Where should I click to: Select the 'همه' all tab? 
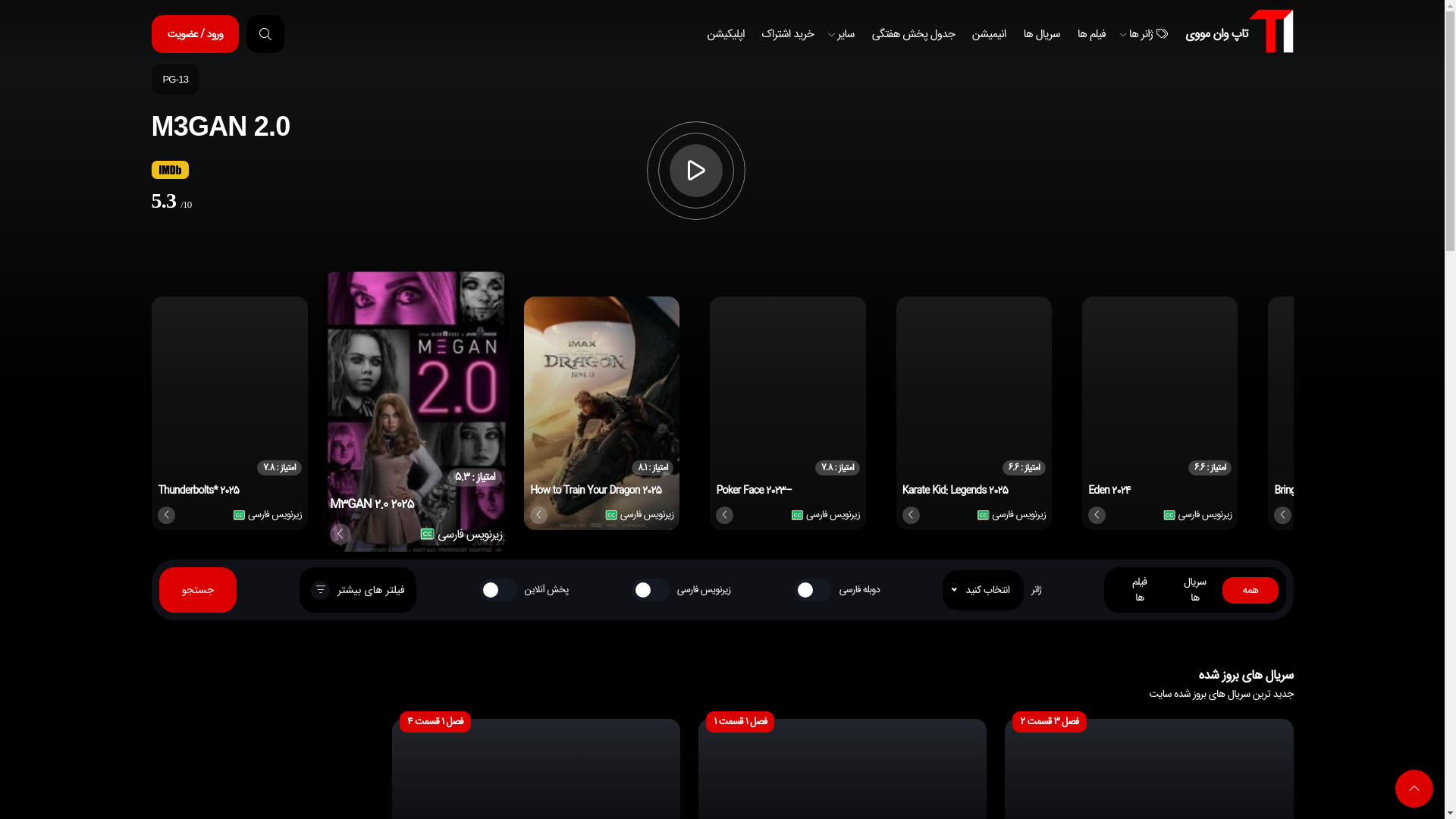[x=1250, y=590]
